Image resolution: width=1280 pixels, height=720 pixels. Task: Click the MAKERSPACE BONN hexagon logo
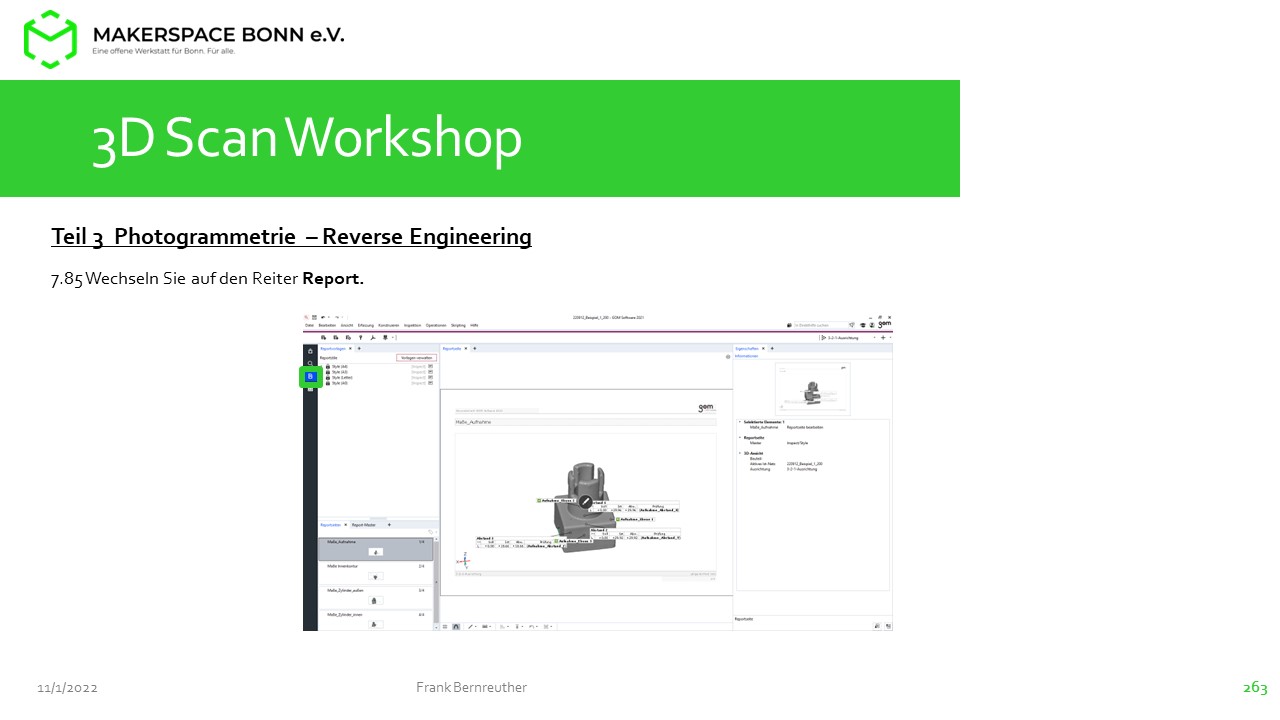50,39
